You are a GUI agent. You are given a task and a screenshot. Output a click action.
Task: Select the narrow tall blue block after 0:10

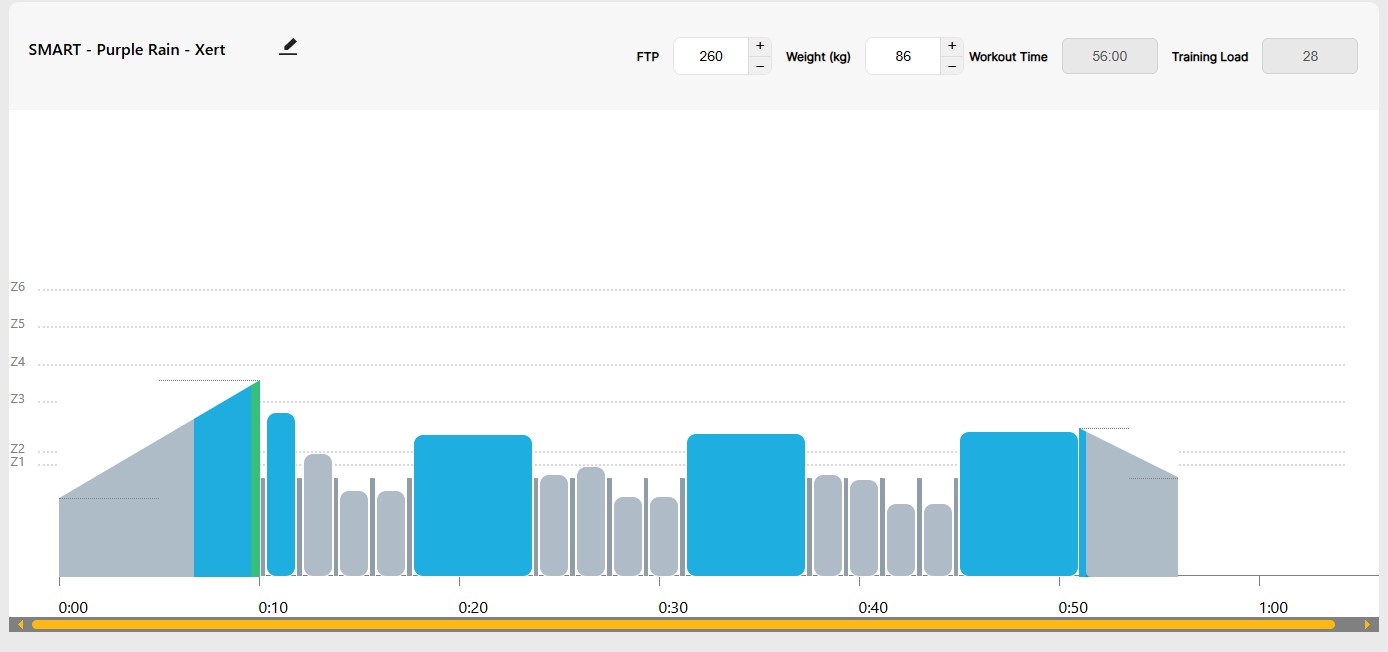point(281,495)
